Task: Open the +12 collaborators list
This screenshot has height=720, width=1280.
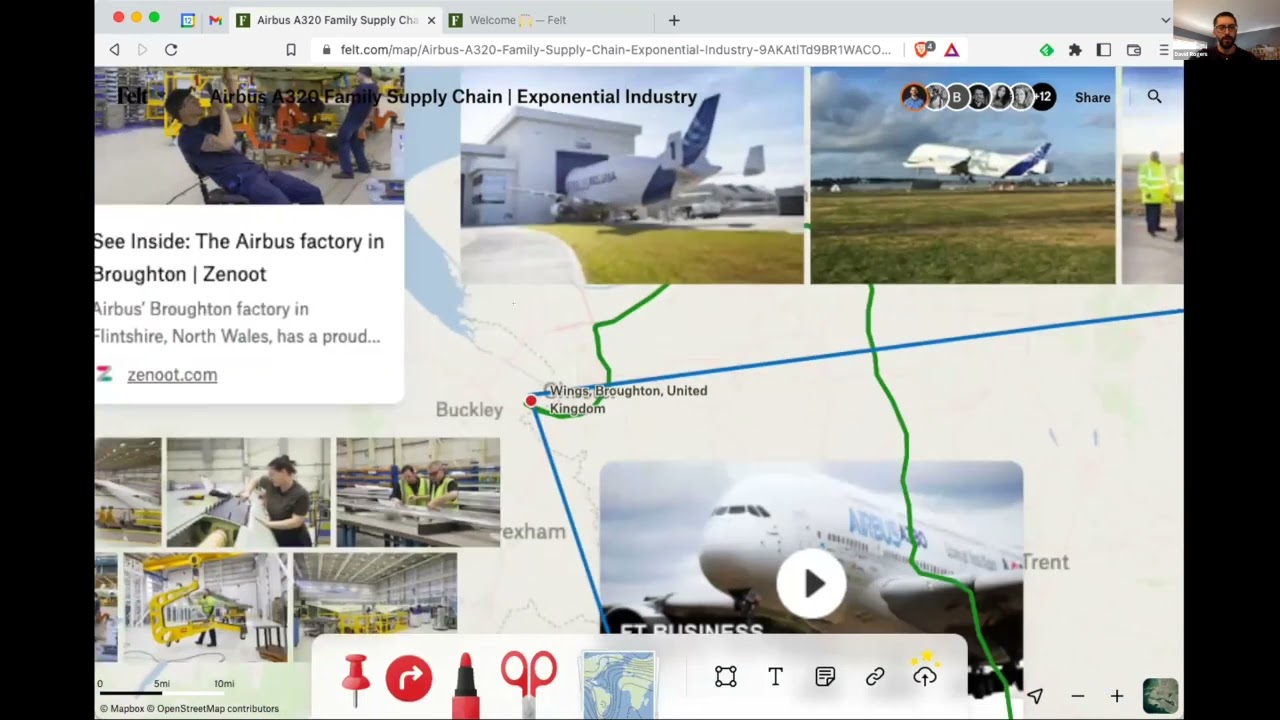Action: (x=1043, y=97)
